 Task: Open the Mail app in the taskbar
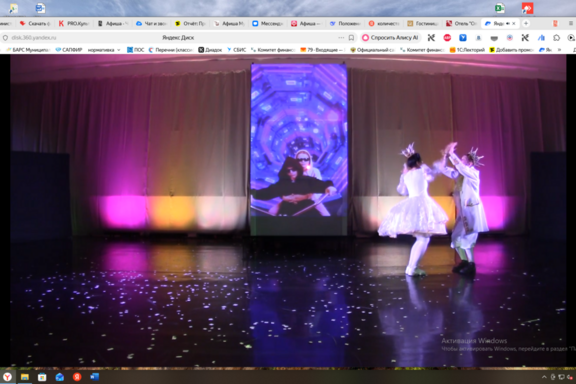pyautogui.click(x=60, y=377)
